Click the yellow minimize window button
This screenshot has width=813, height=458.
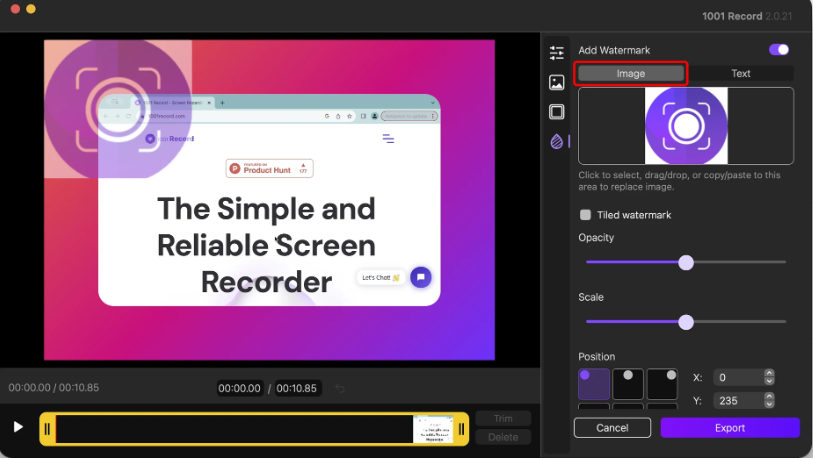pos(31,8)
